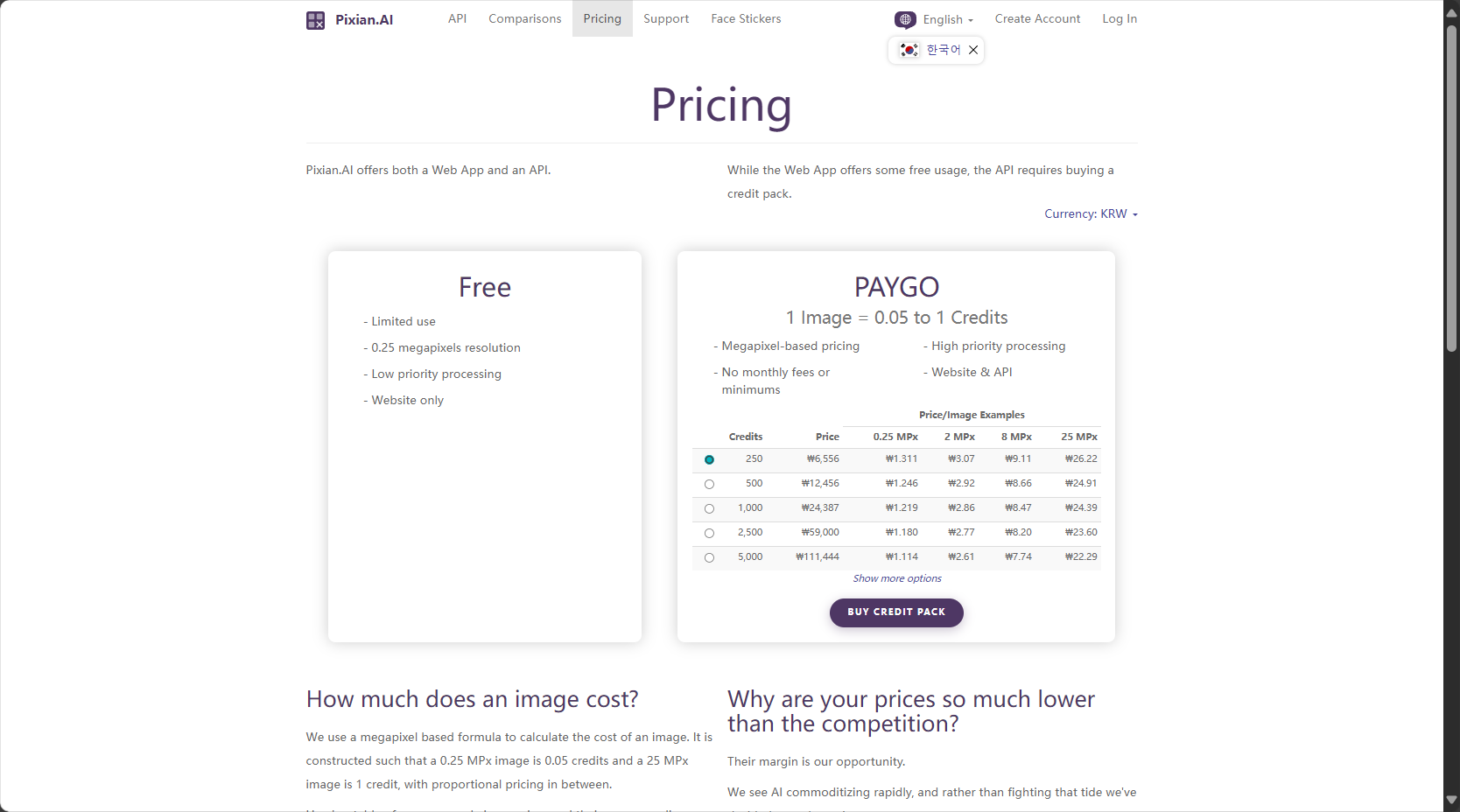Click the globe language icon

coord(905,19)
